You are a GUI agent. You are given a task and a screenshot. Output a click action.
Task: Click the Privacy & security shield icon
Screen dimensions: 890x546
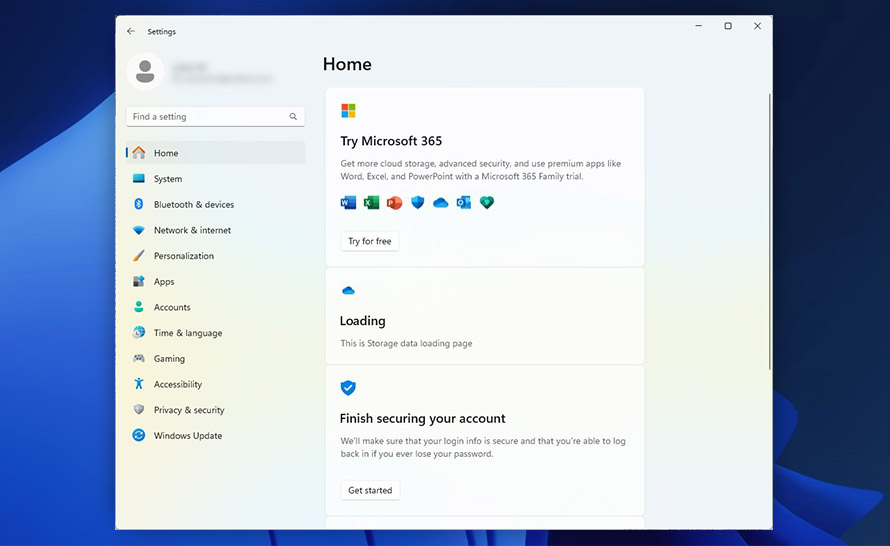(138, 409)
